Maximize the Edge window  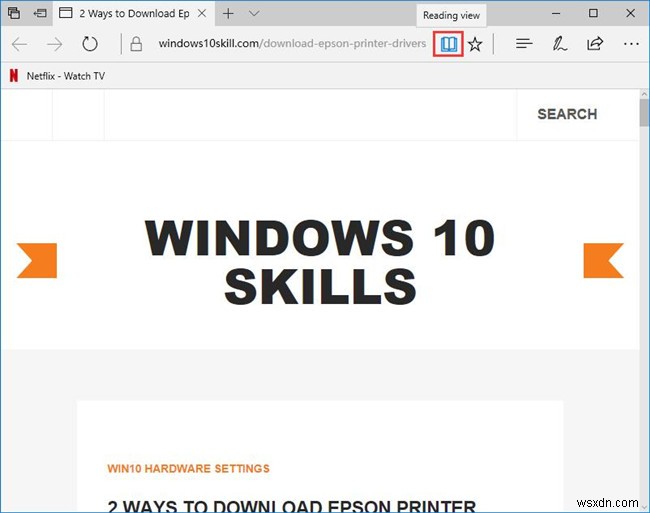593,13
